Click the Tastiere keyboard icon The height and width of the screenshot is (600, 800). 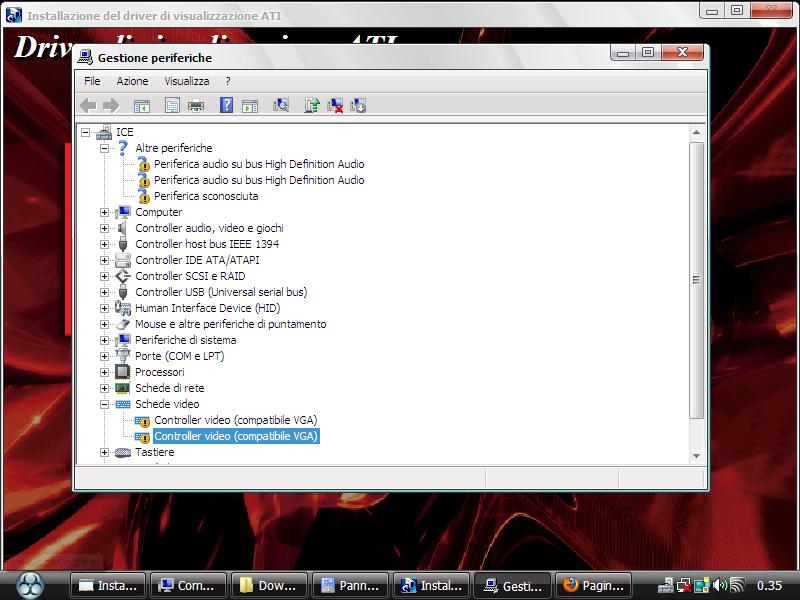tap(122, 453)
